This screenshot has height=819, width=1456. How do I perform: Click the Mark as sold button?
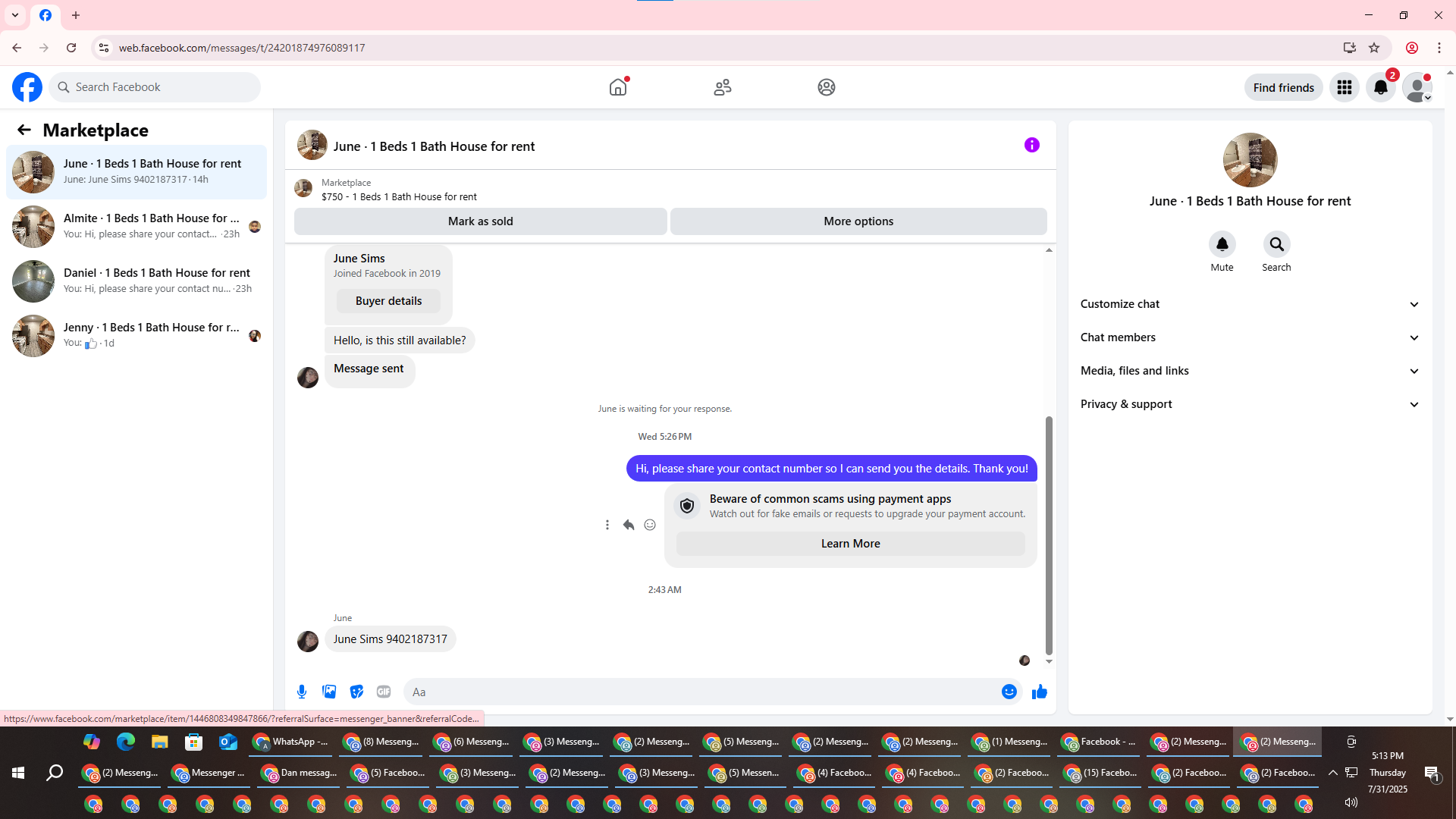point(480,221)
